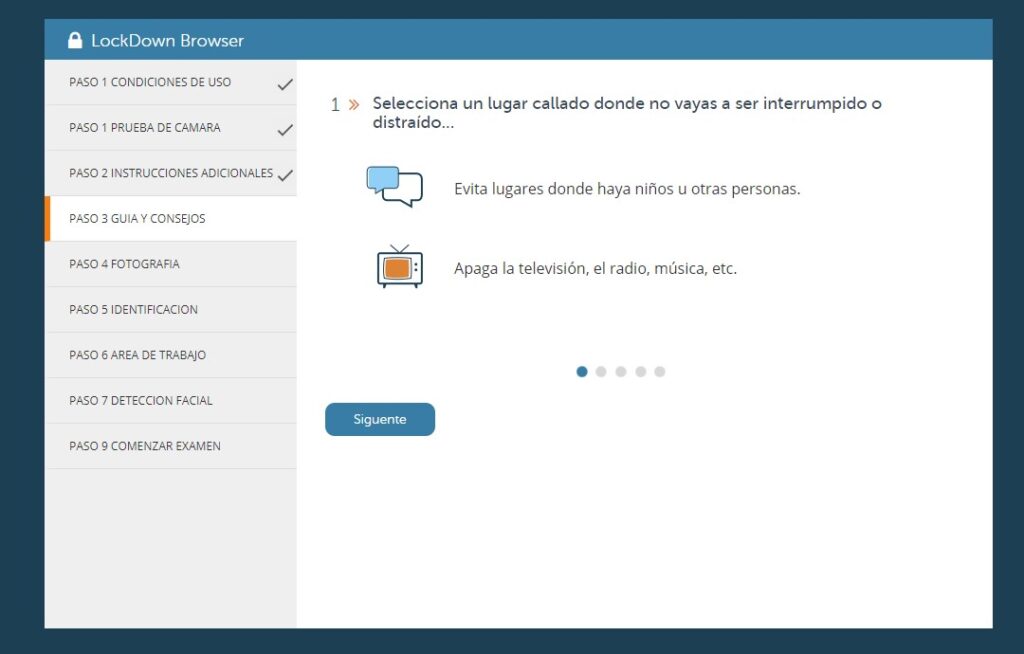Jump to the second pagination dot

coord(601,372)
